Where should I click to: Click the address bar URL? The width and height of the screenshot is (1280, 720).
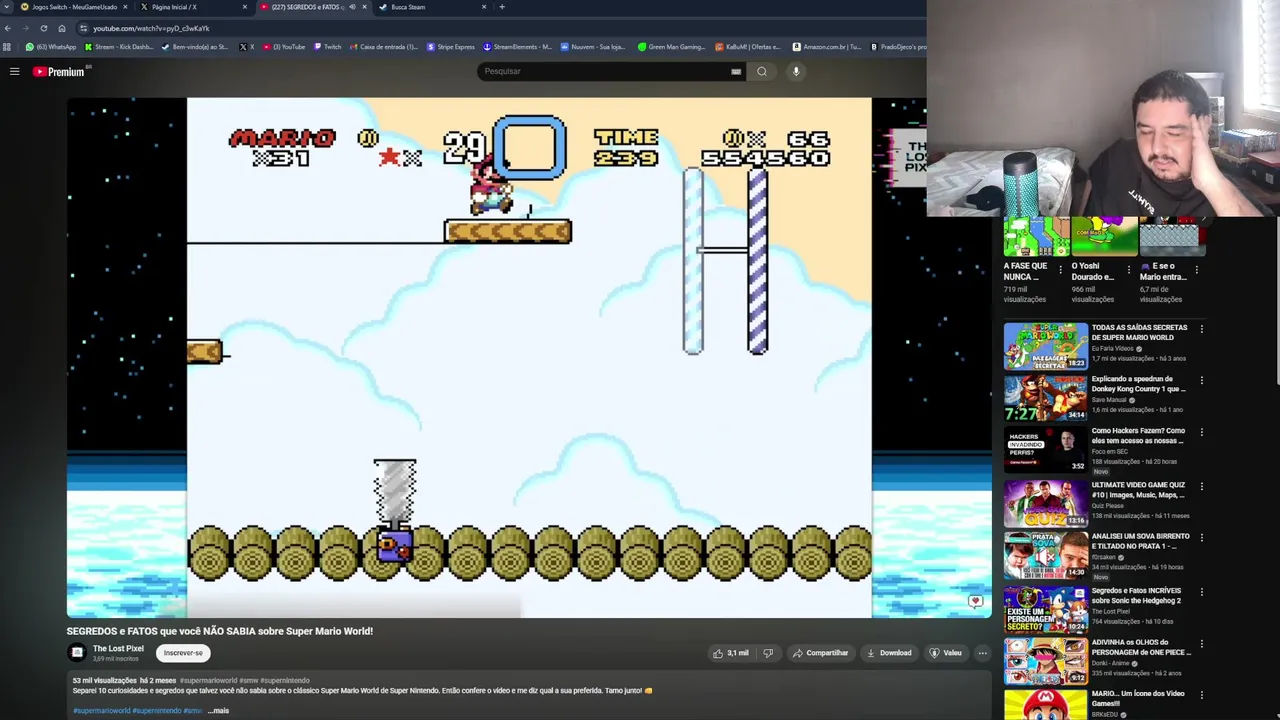151,28
